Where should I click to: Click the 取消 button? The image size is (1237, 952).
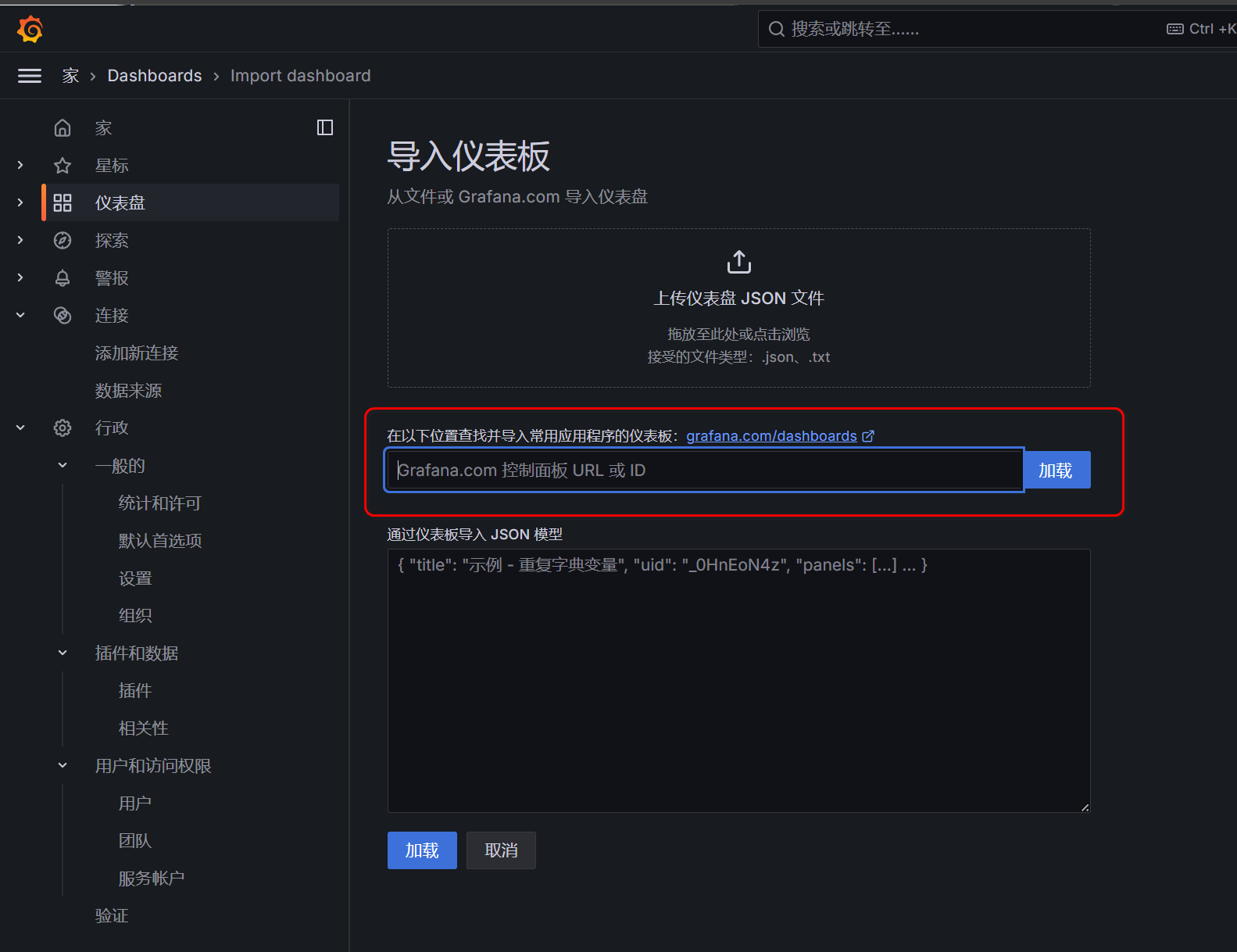click(x=501, y=850)
